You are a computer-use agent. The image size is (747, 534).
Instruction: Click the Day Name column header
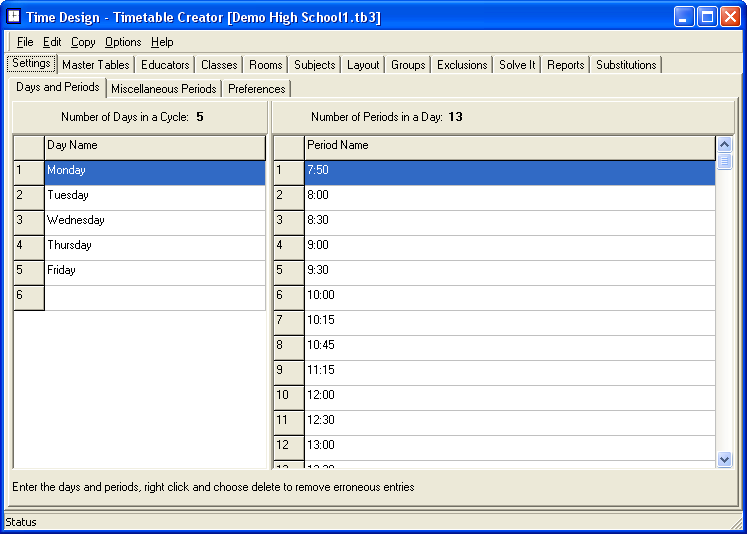click(155, 146)
